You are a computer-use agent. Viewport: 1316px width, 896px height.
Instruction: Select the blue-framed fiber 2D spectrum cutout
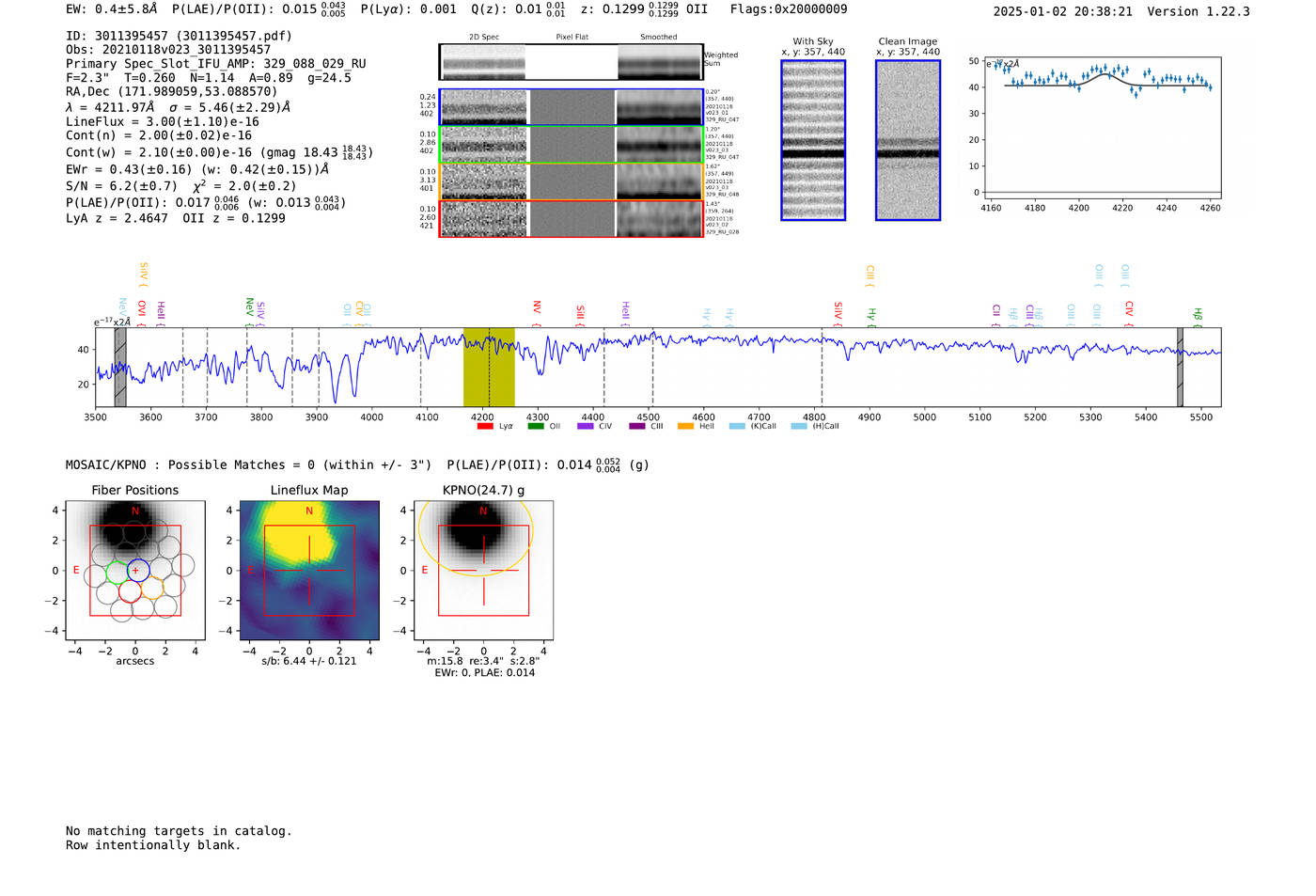point(571,107)
